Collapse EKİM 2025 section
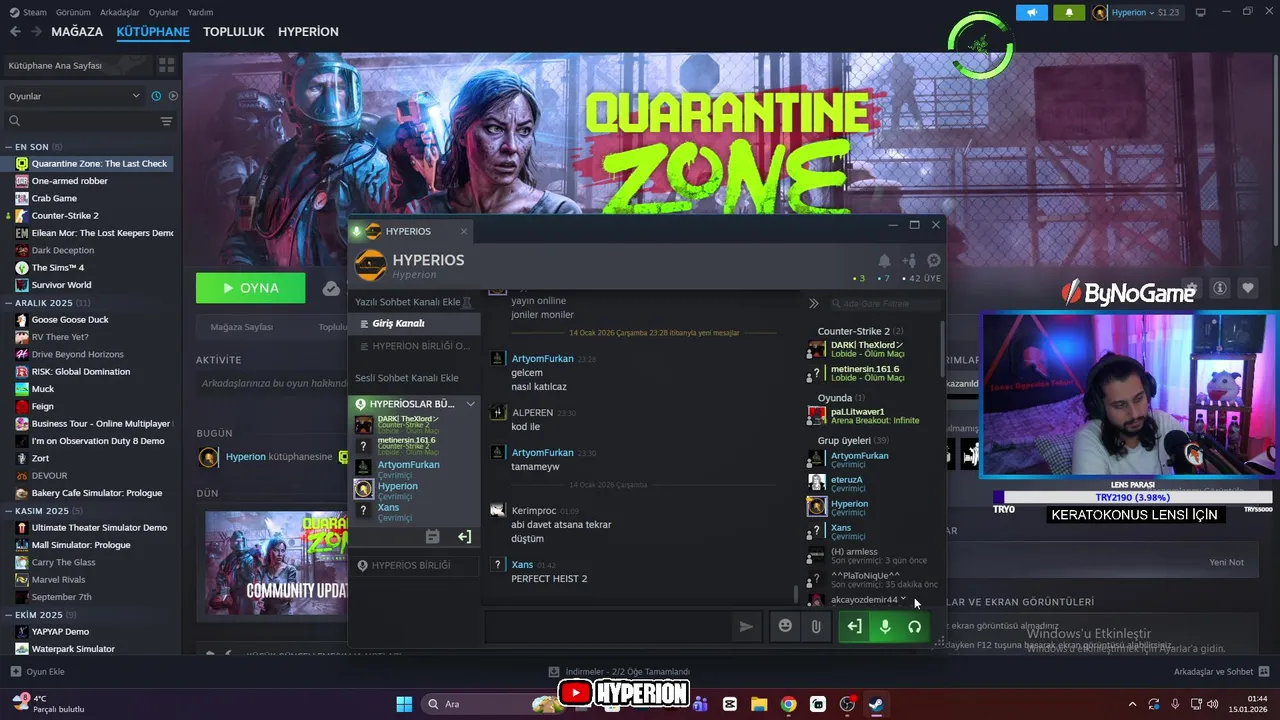1280x720 pixels. (x=39, y=615)
